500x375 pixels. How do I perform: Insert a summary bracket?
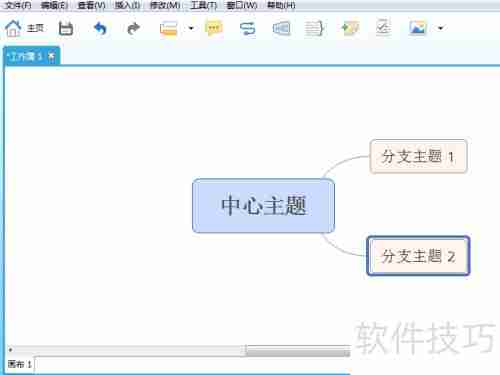point(315,28)
